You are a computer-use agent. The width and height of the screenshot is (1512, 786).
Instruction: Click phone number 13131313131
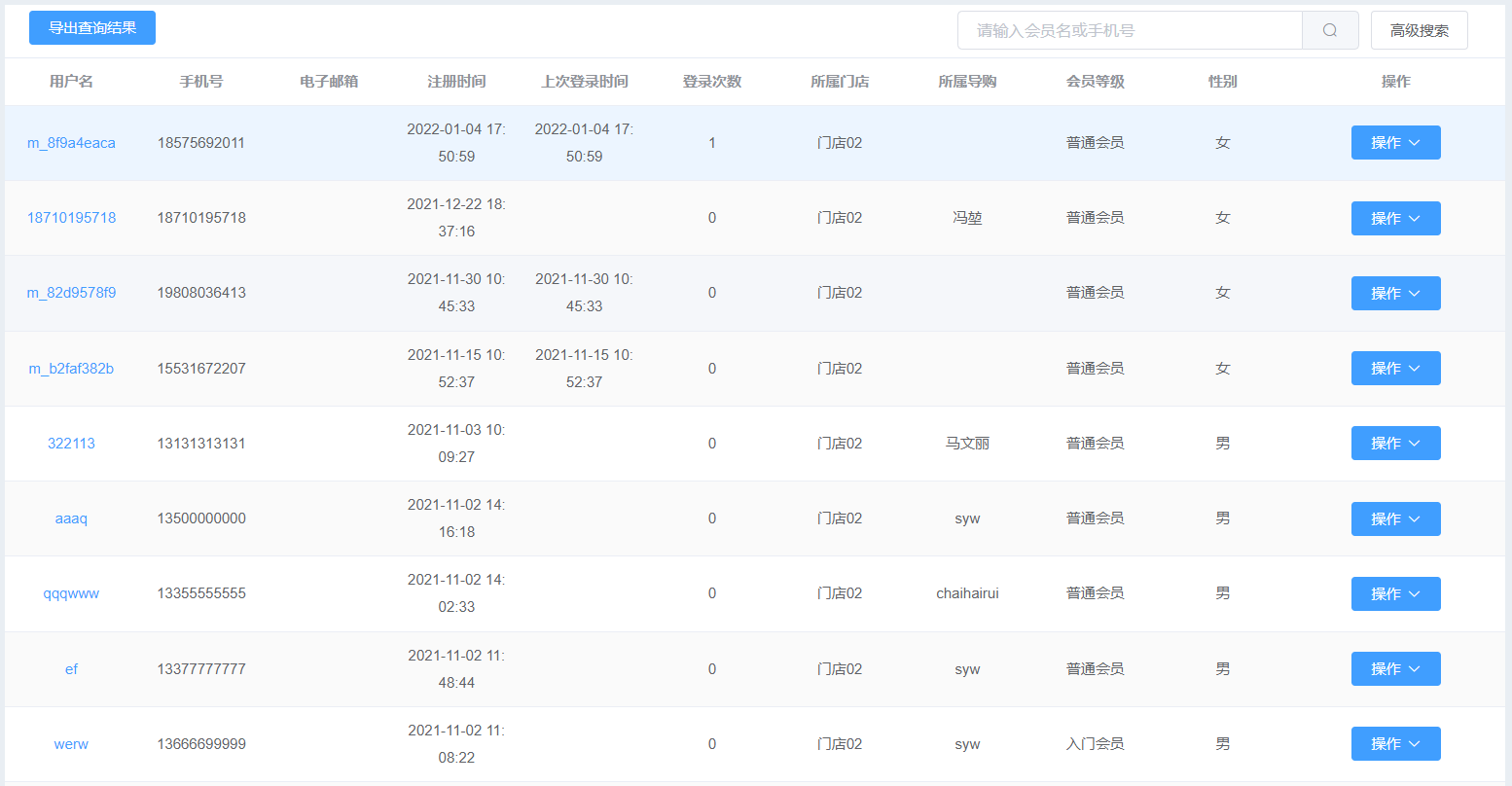[201, 444]
